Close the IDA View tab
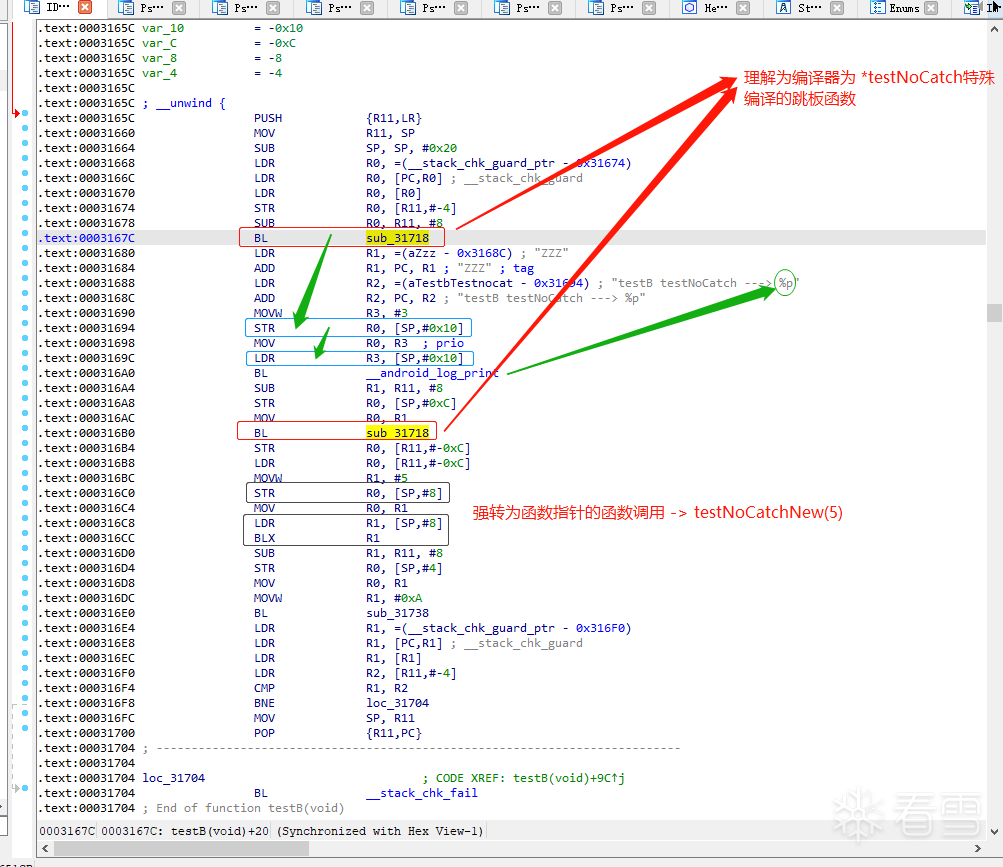The width and height of the screenshot is (1003, 867). pos(84,8)
